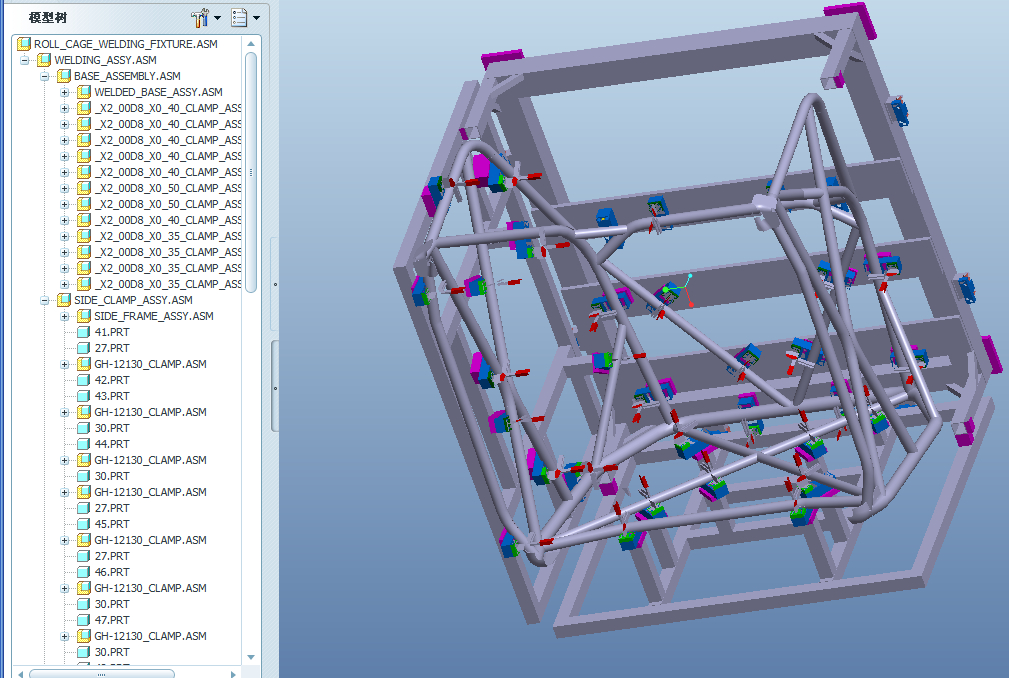The image size is (1009, 678).
Task: Click the model tree Show list icon
Action: coord(239,18)
